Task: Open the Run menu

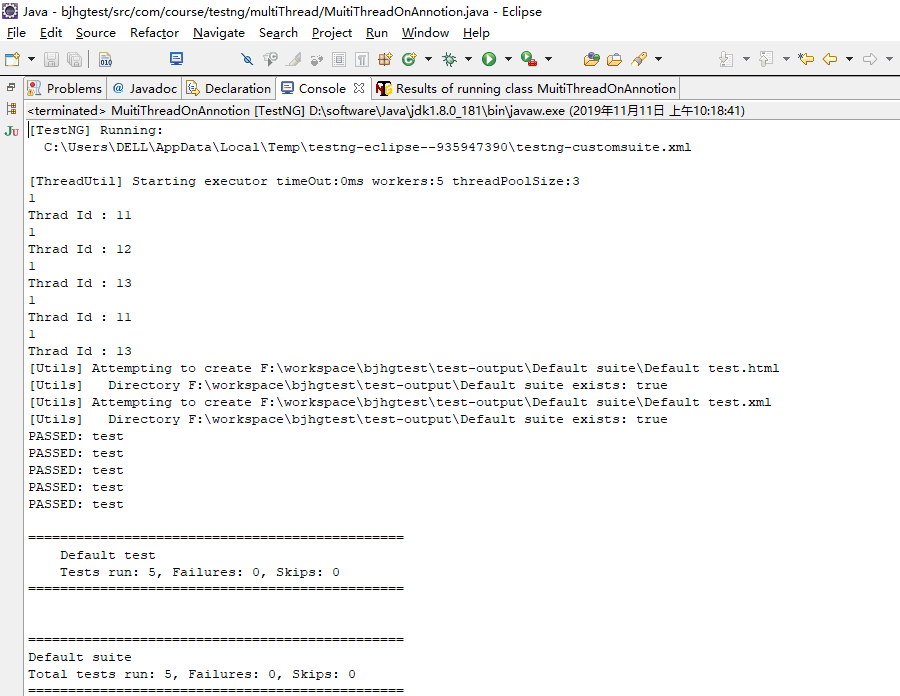Action: pos(377,33)
